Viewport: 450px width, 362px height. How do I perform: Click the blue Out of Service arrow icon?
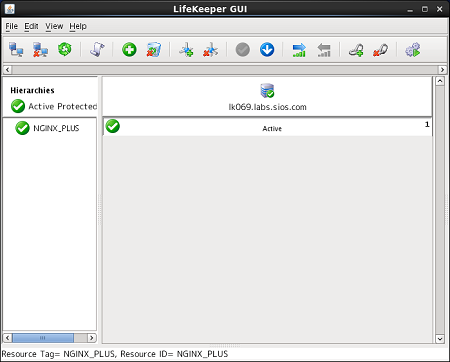click(x=267, y=50)
